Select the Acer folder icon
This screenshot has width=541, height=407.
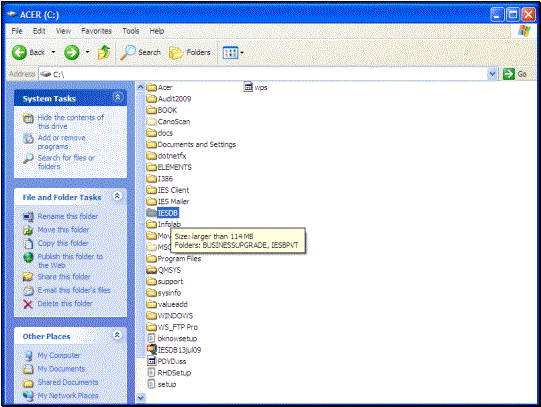(151, 87)
